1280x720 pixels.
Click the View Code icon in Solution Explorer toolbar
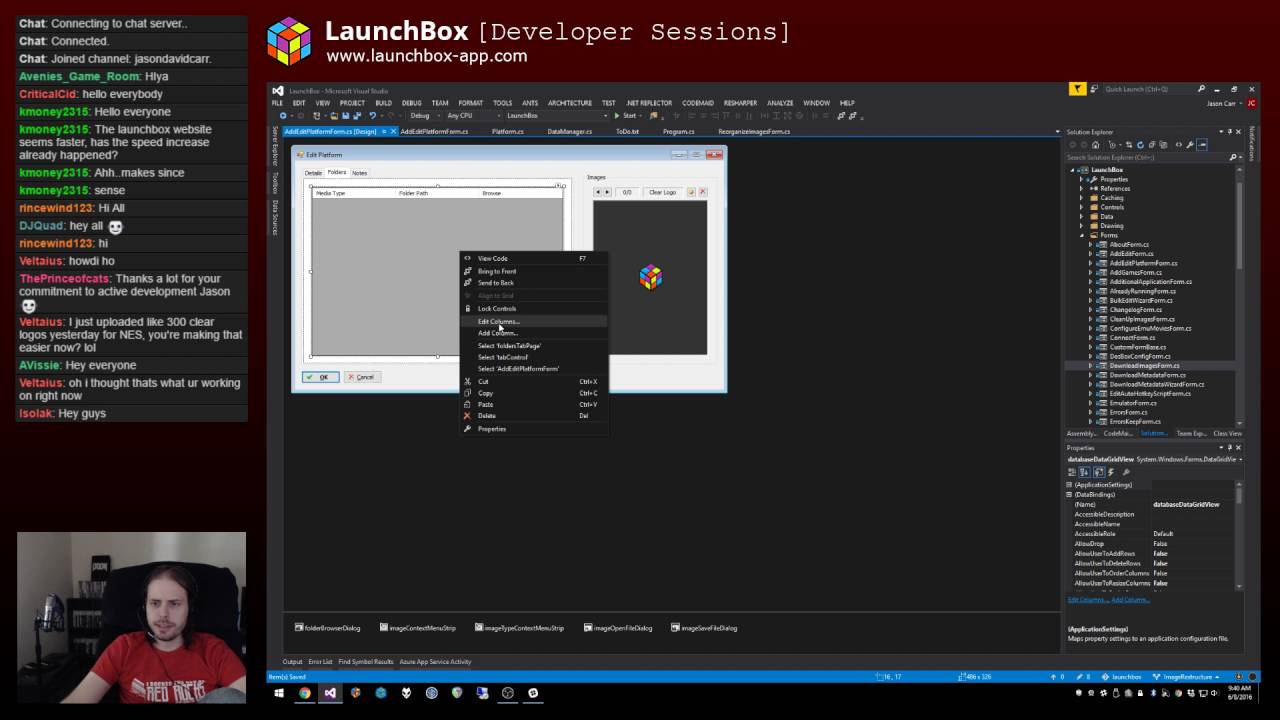coord(1178,145)
